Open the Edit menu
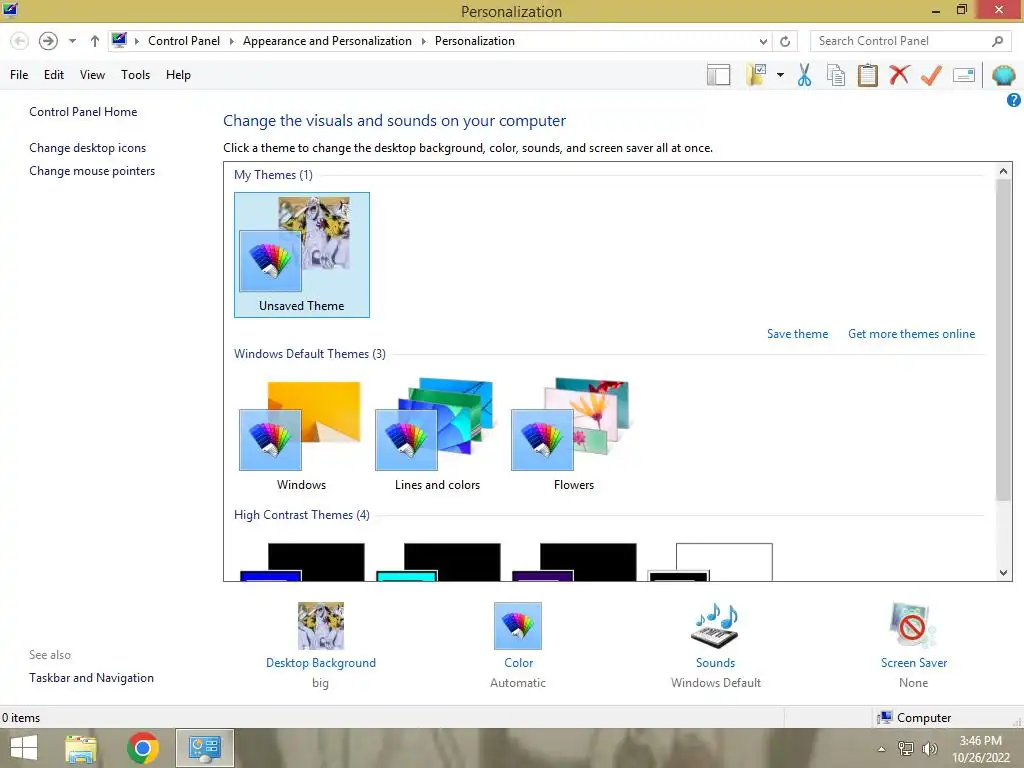This screenshot has height=768, width=1024. coord(54,75)
